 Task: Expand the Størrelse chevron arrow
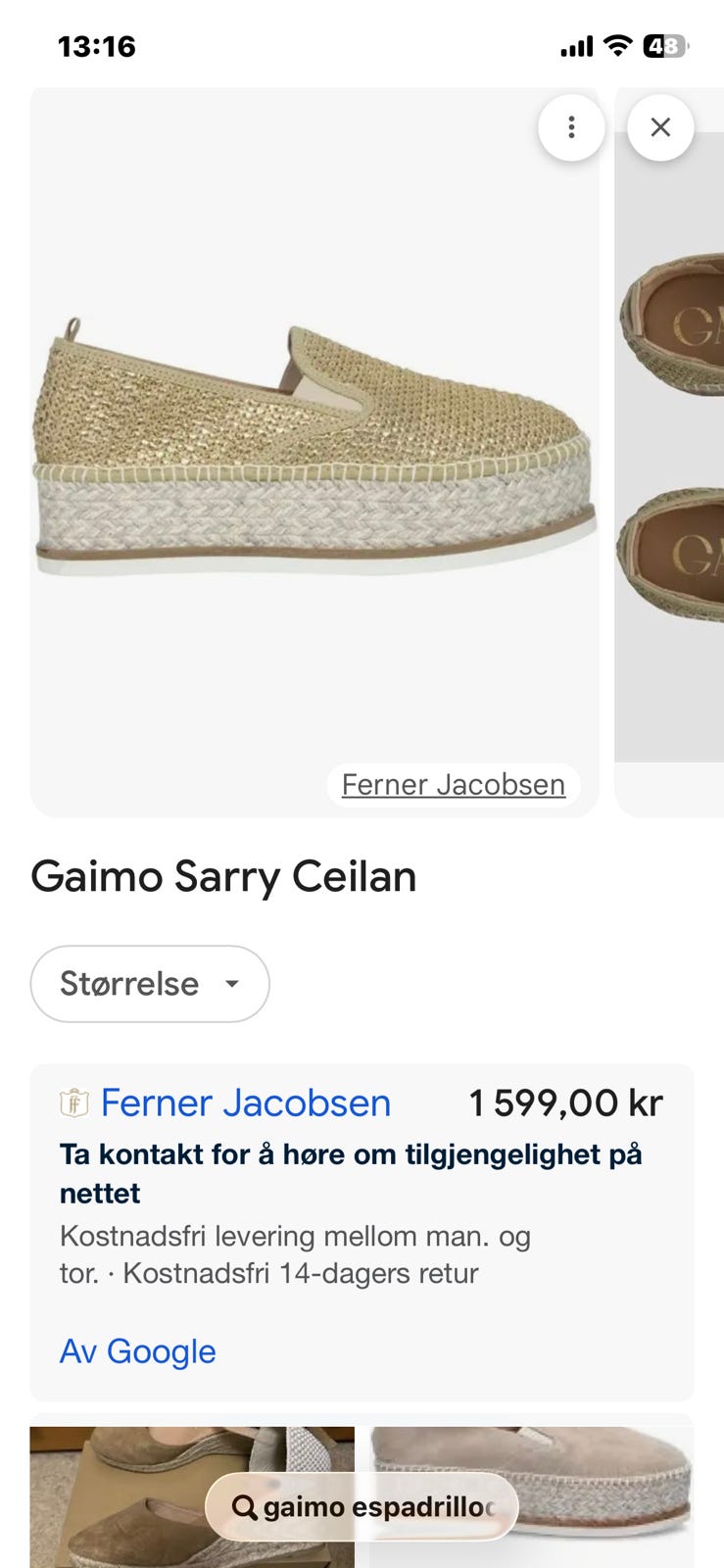[x=232, y=984]
